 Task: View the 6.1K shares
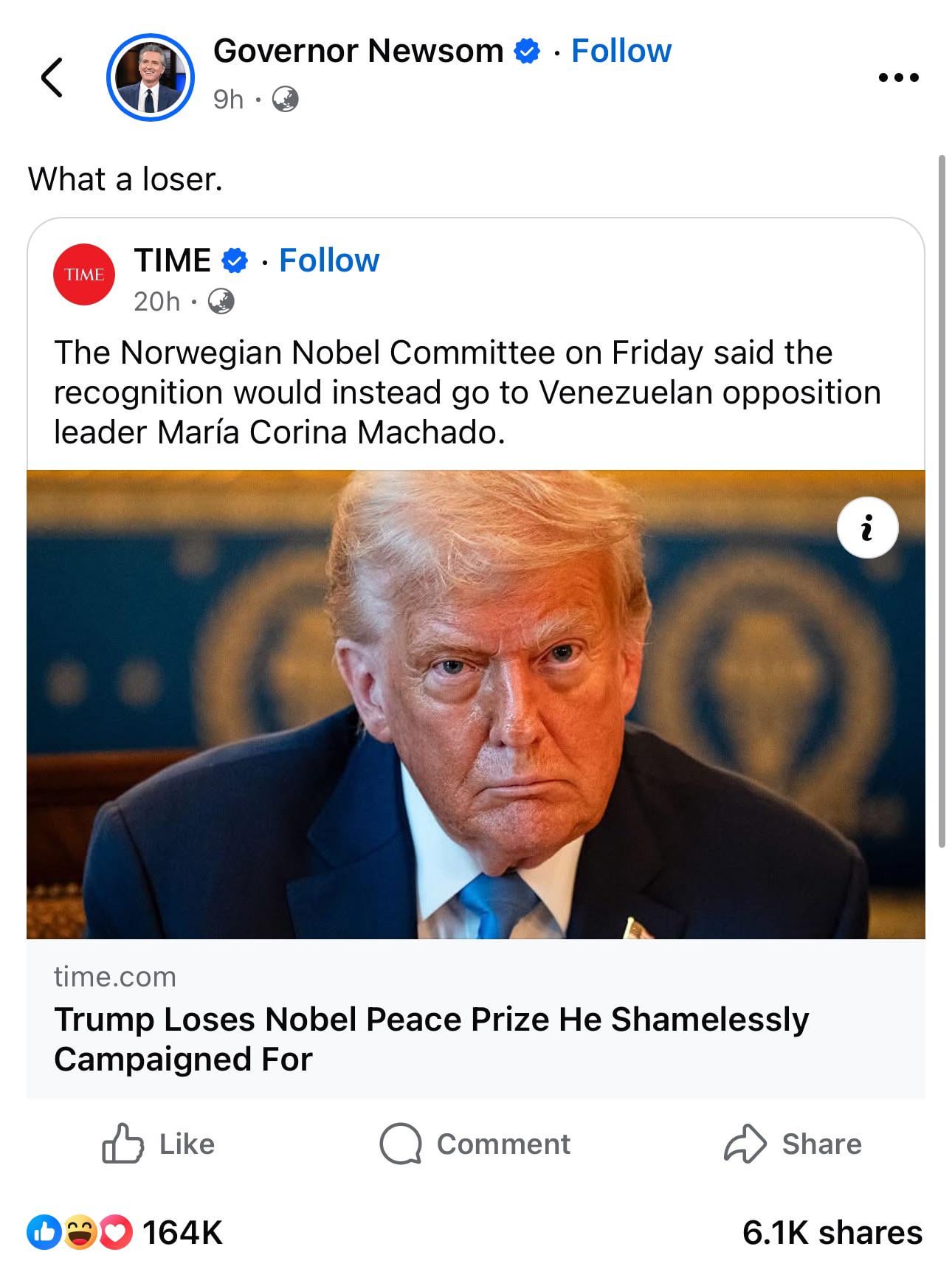click(832, 1232)
